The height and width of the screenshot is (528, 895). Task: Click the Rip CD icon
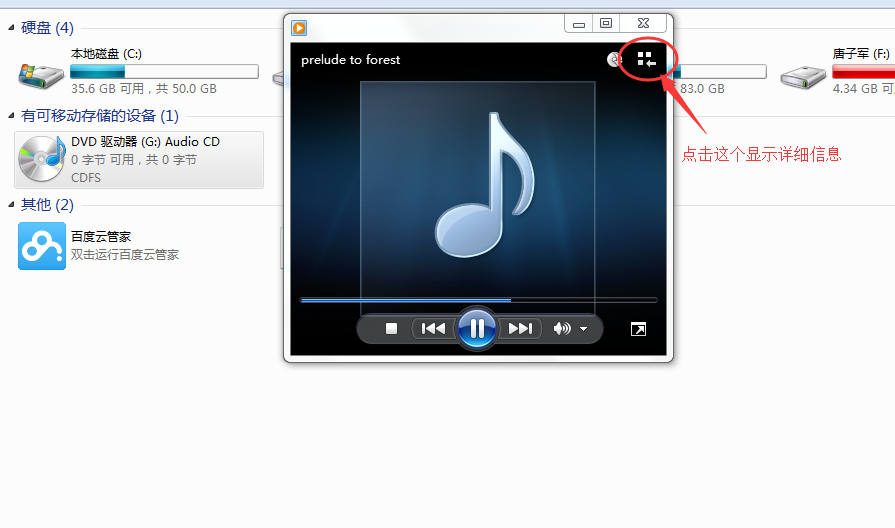(x=614, y=59)
